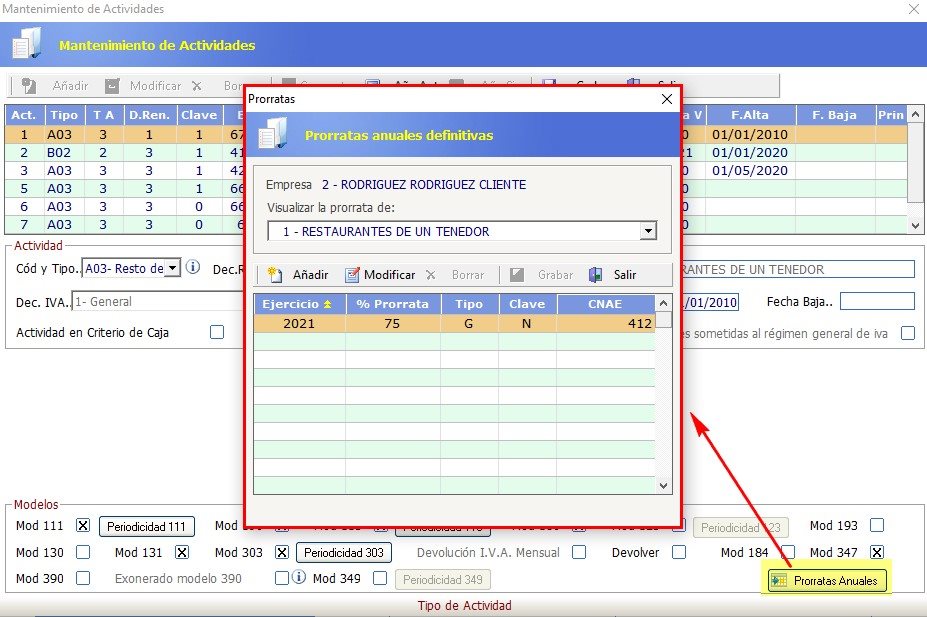Open the Visualizar la prorrata de dropdown
Image resolution: width=927 pixels, height=617 pixels.
click(648, 232)
